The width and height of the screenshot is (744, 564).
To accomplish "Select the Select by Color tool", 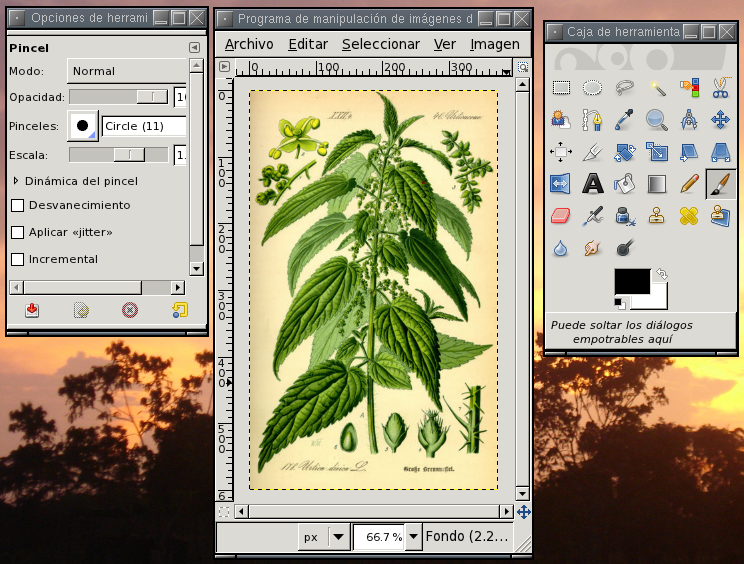I will (x=689, y=88).
